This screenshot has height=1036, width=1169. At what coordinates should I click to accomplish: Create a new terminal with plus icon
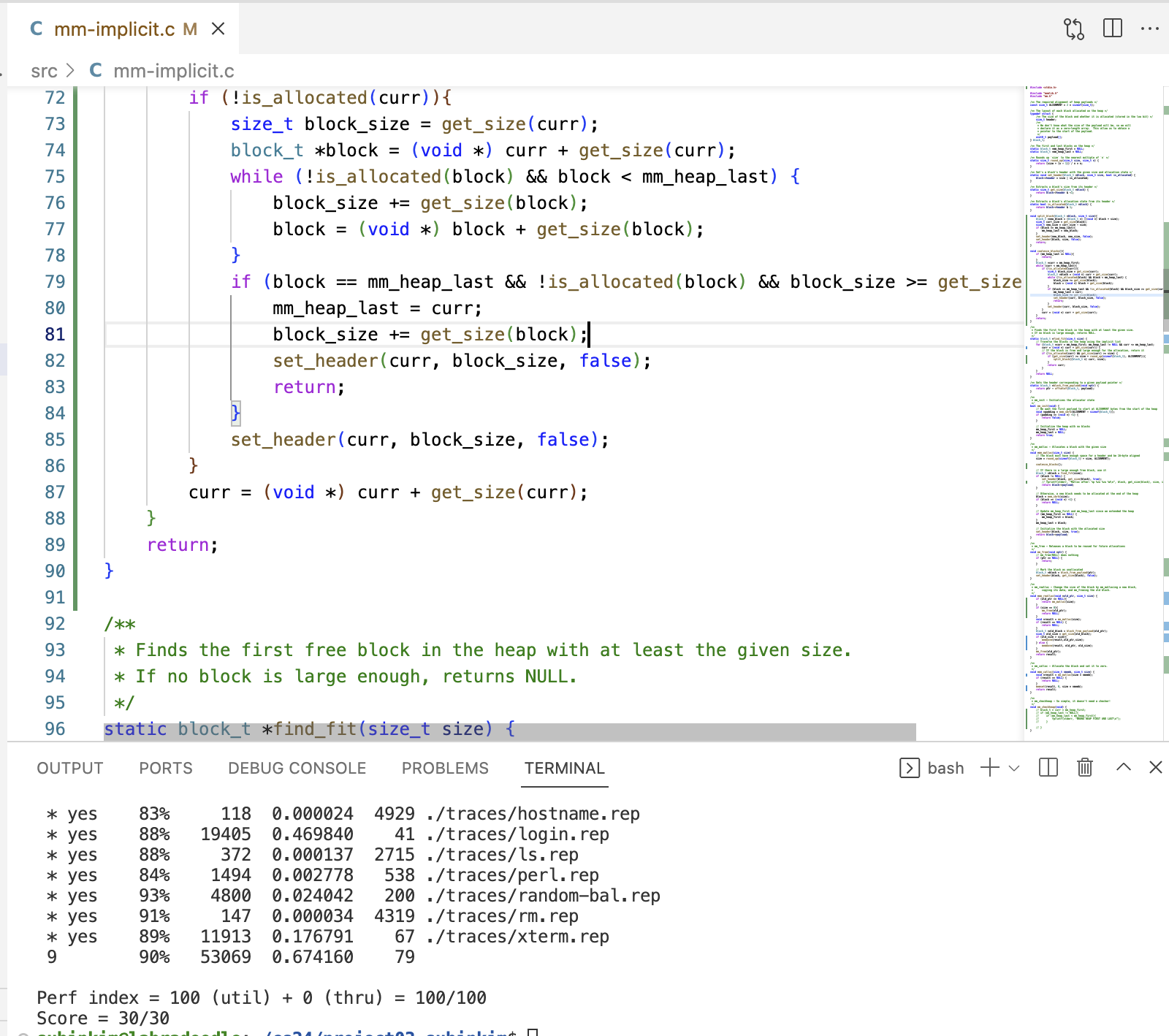(989, 768)
